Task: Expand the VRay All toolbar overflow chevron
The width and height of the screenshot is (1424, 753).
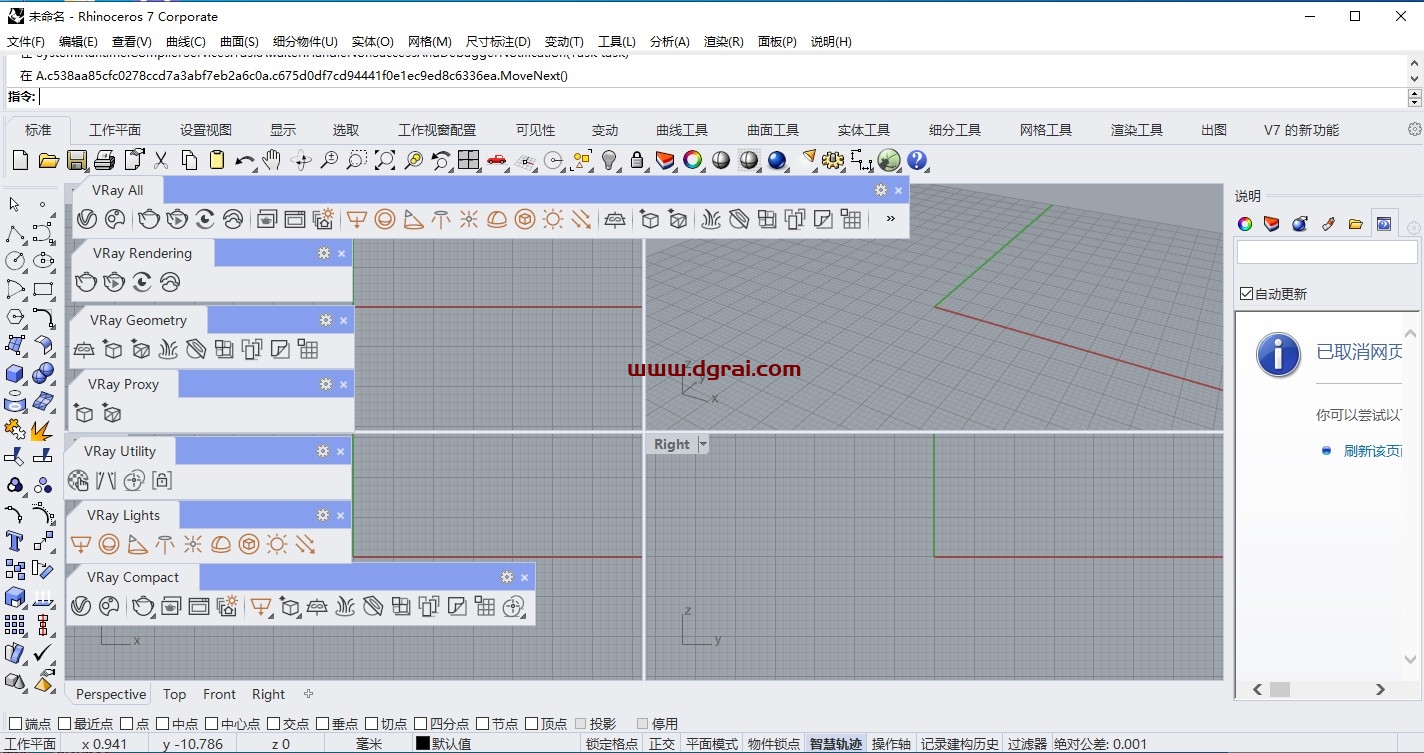Action: click(889, 219)
